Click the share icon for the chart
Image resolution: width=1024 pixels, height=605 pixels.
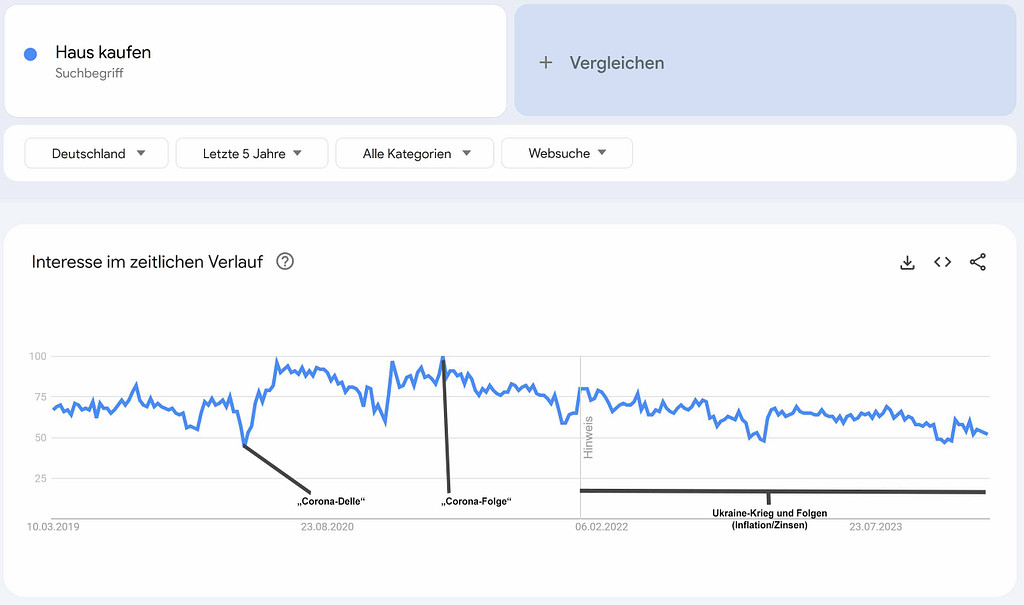point(978,262)
